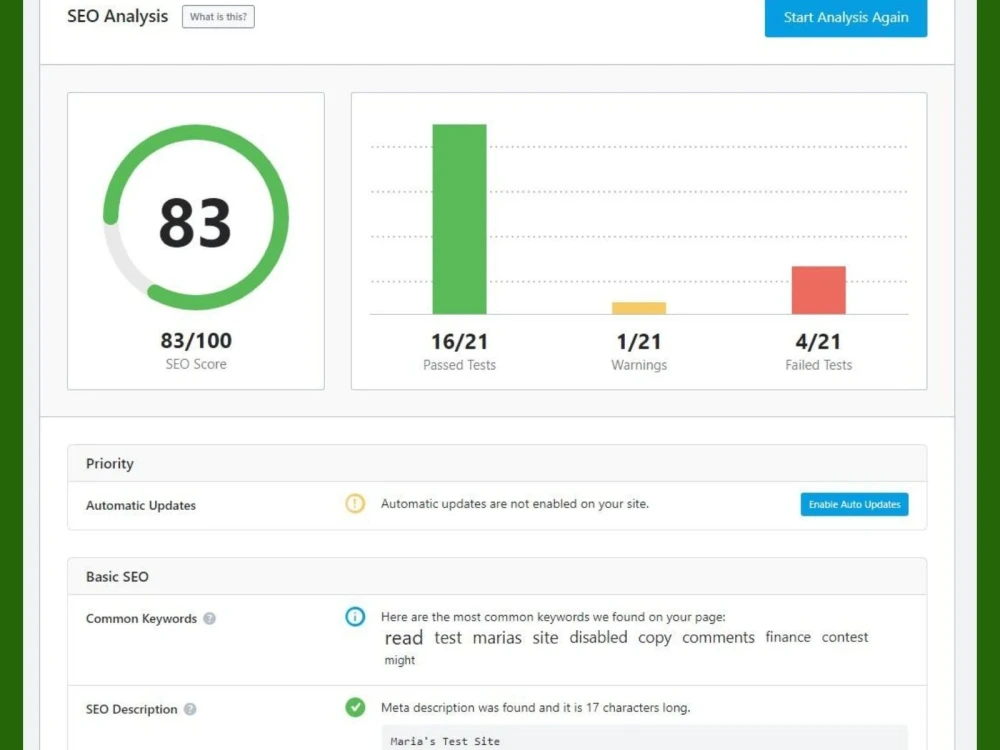This screenshot has width=1000, height=750.
Task: Click the blue info icon for Common Keywords
Action: (355, 617)
